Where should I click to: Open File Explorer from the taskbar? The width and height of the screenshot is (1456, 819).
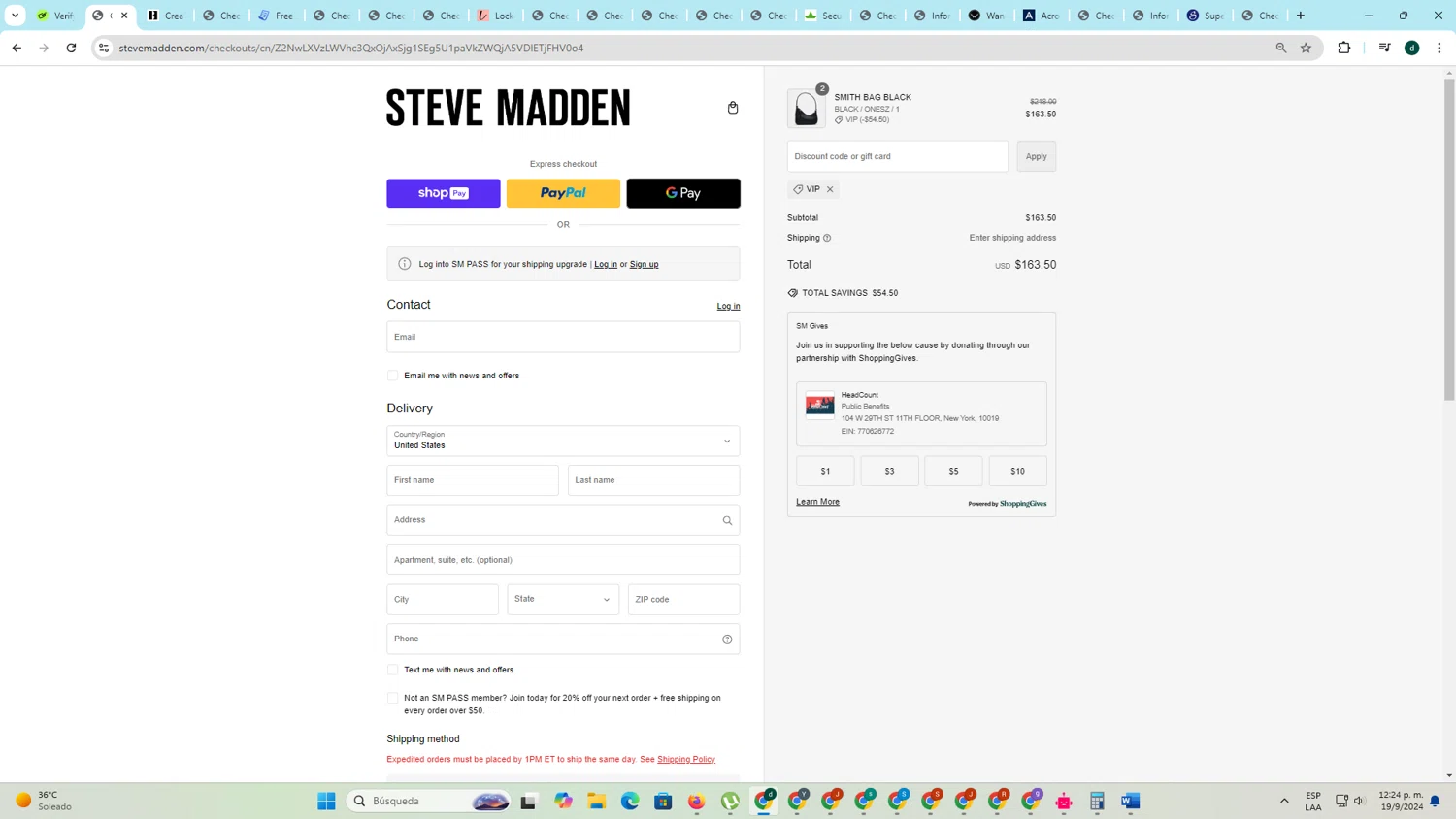click(596, 801)
